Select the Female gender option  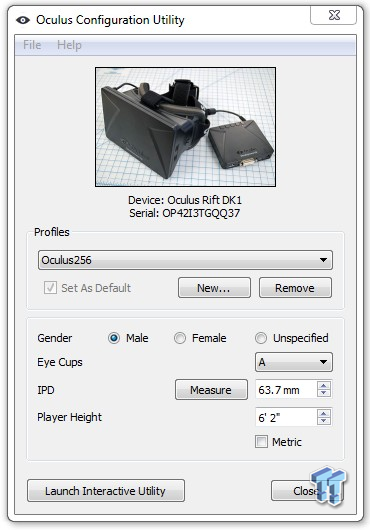coord(180,338)
